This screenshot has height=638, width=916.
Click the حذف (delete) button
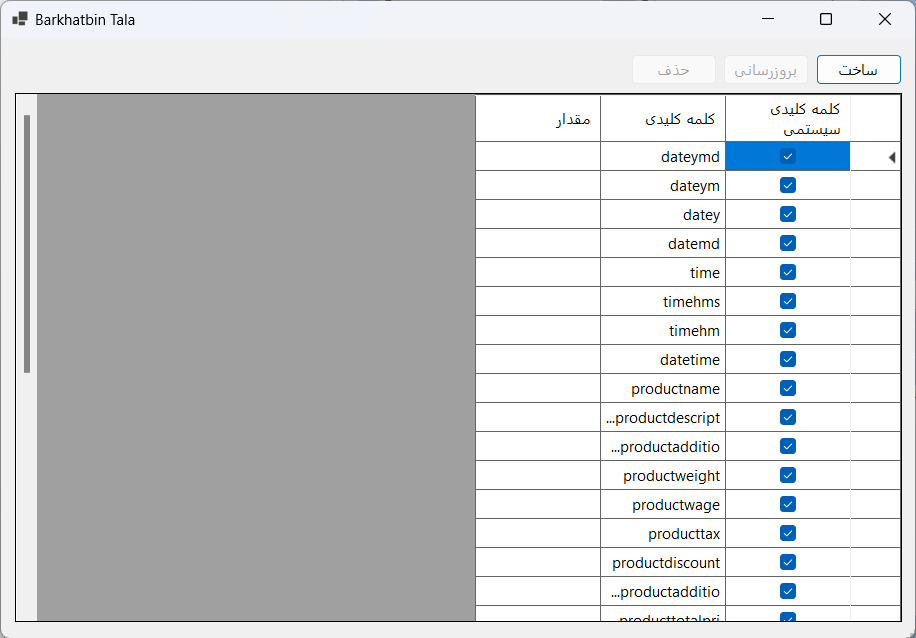point(674,70)
